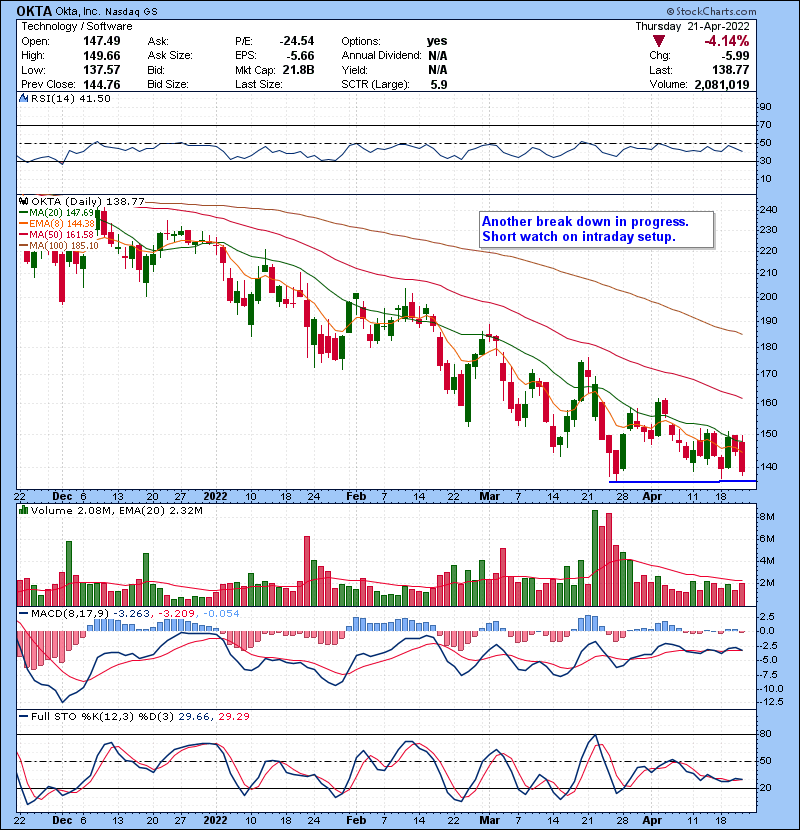Click the Annual Dividend N/A value
800x830 pixels.
(437, 56)
